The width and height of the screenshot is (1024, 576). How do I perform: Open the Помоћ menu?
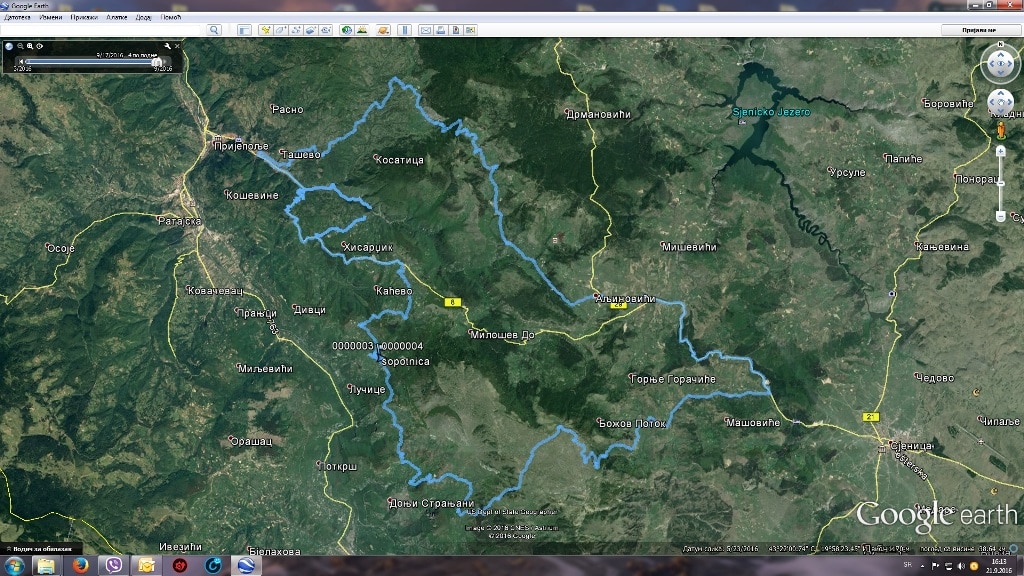click(170, 17)
